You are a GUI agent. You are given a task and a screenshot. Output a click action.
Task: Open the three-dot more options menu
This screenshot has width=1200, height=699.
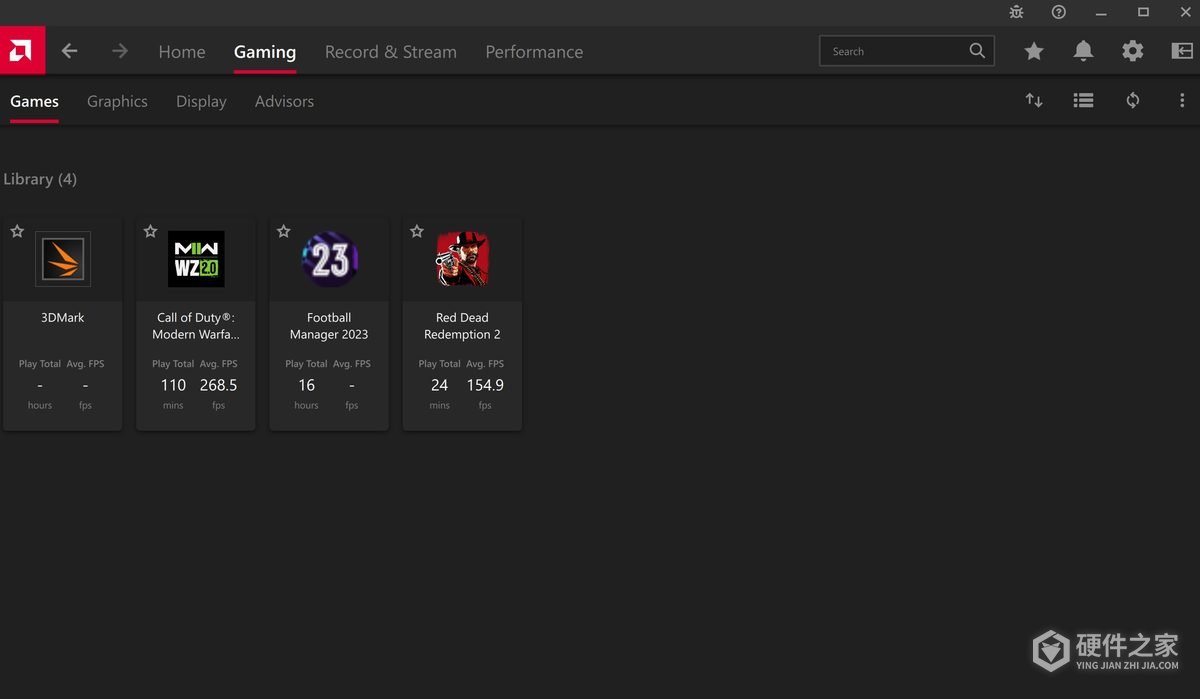click(1182, 100)
